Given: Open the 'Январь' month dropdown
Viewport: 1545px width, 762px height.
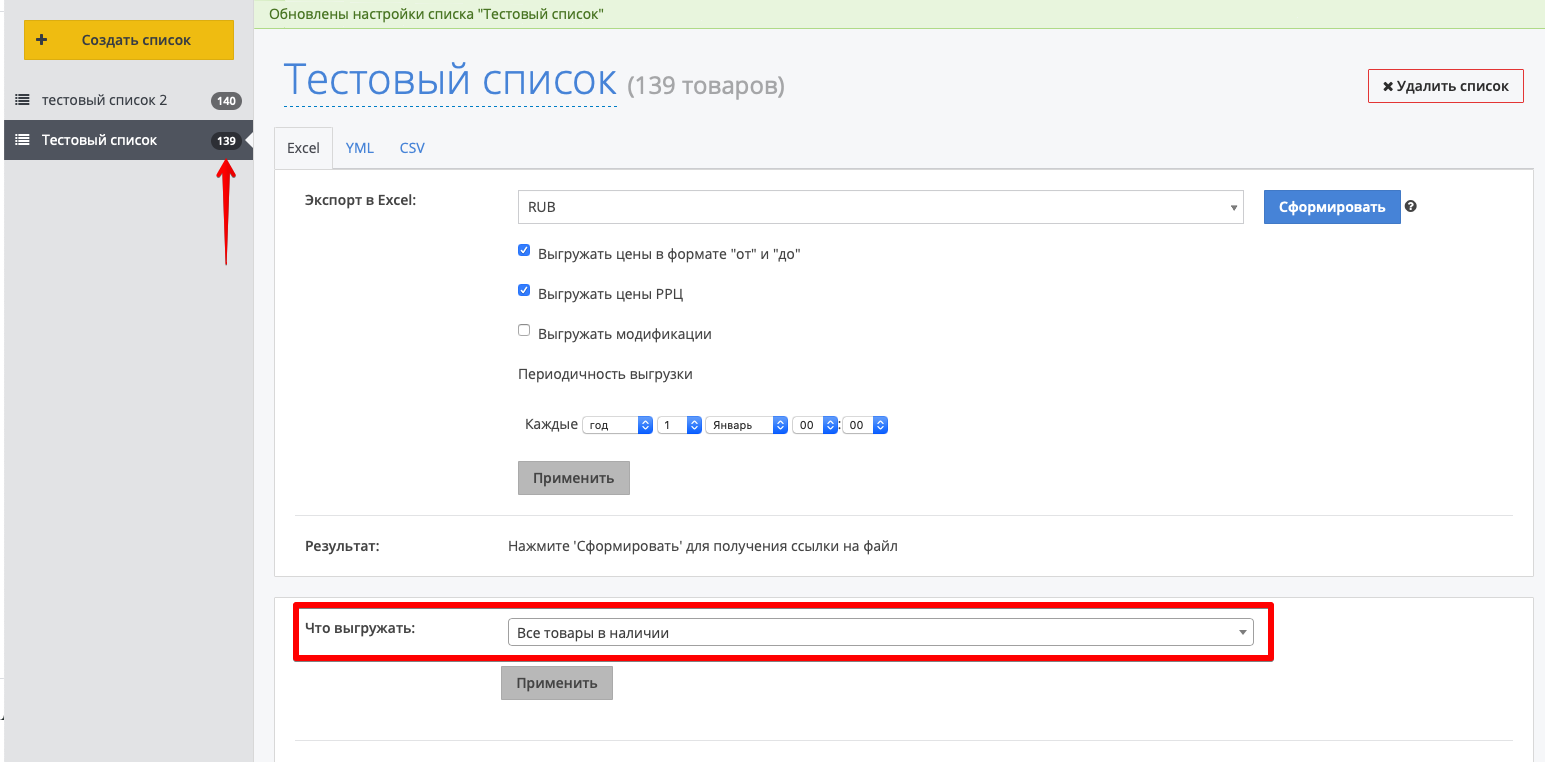Looking at the screenshot, I should (x=746, y=425).
